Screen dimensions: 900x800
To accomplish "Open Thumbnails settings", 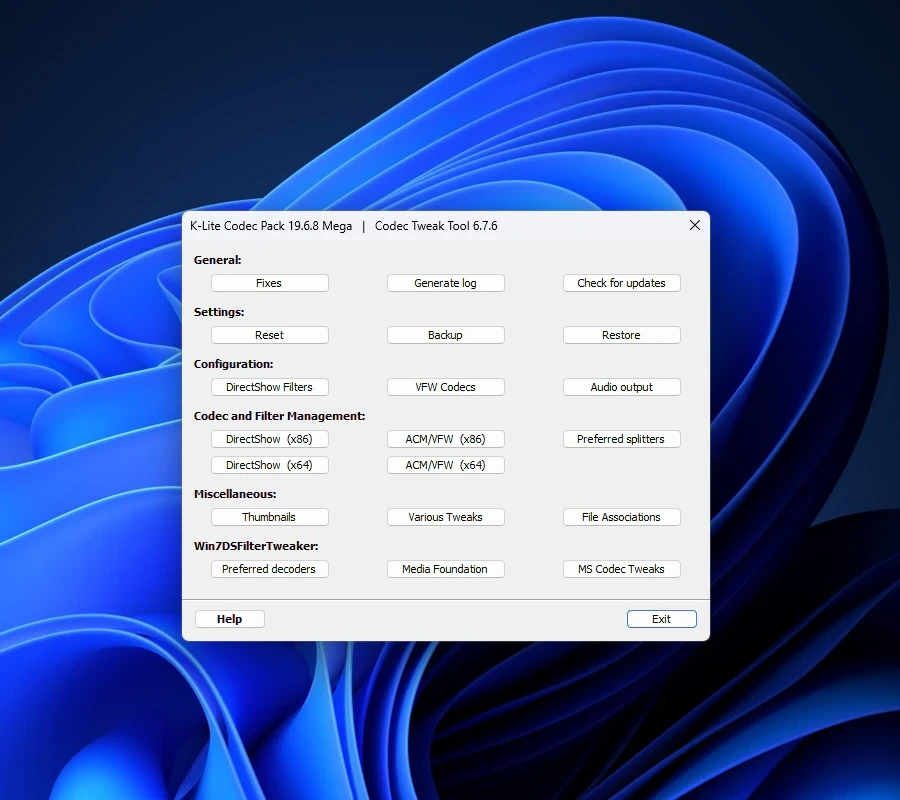I will coord(269,517).
